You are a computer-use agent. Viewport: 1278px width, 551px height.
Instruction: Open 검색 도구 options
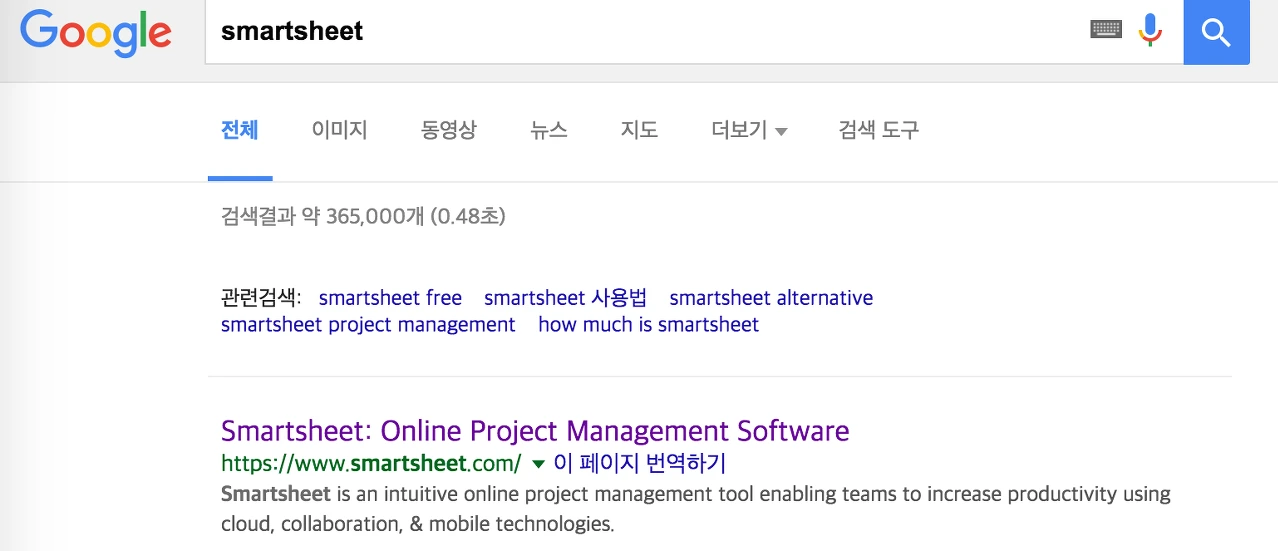[879, 129]
